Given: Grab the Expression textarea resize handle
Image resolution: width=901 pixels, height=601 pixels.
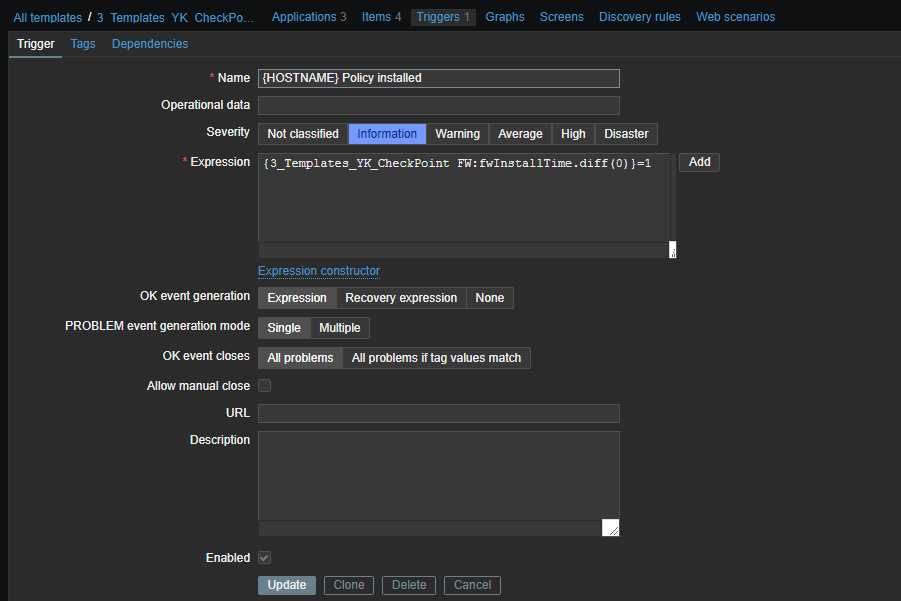Looking at the screenshot, I should 673,250.
